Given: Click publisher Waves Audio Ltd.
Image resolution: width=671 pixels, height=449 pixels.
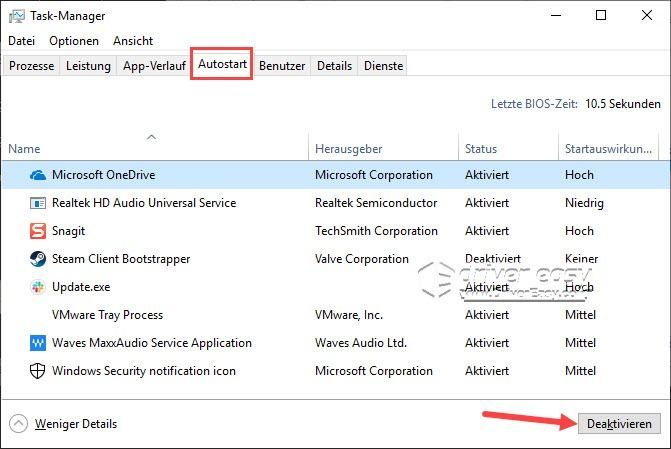Looking at the screenshot, I should 361,343.
